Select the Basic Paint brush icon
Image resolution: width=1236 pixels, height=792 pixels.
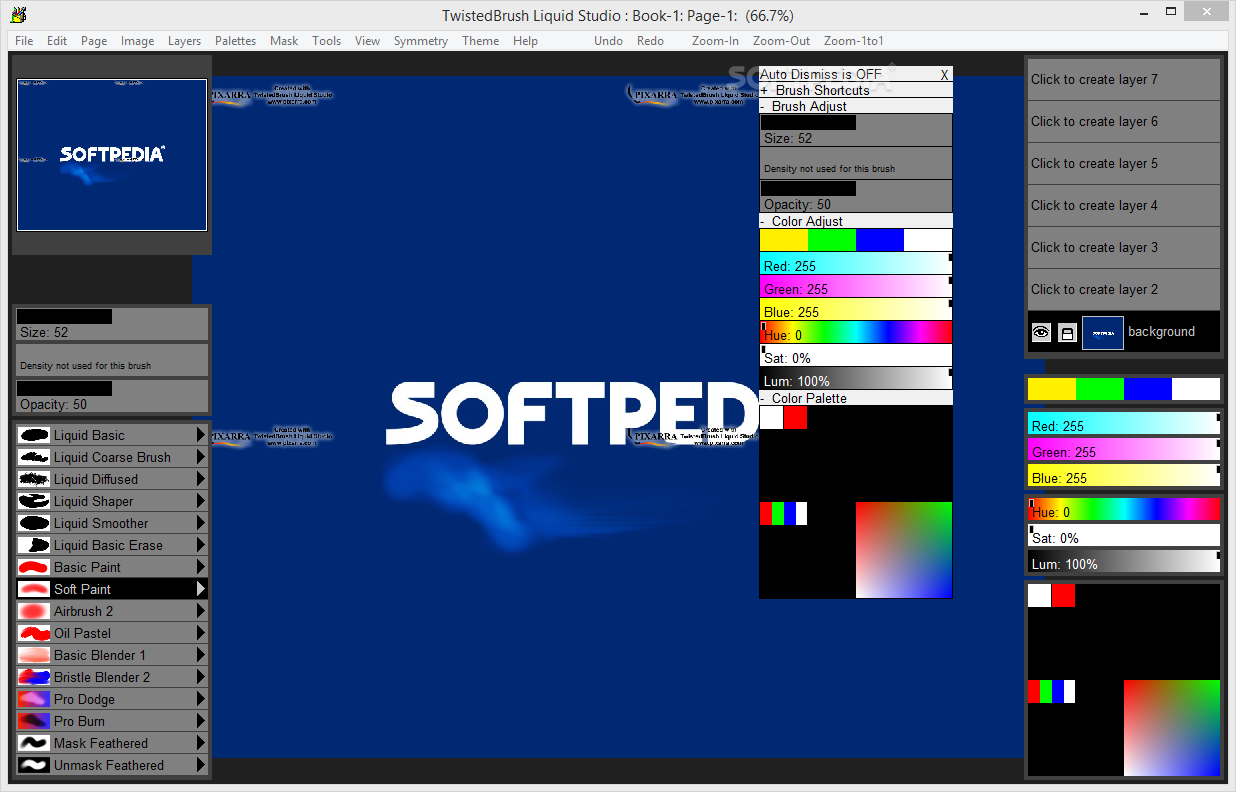point(34,567)
